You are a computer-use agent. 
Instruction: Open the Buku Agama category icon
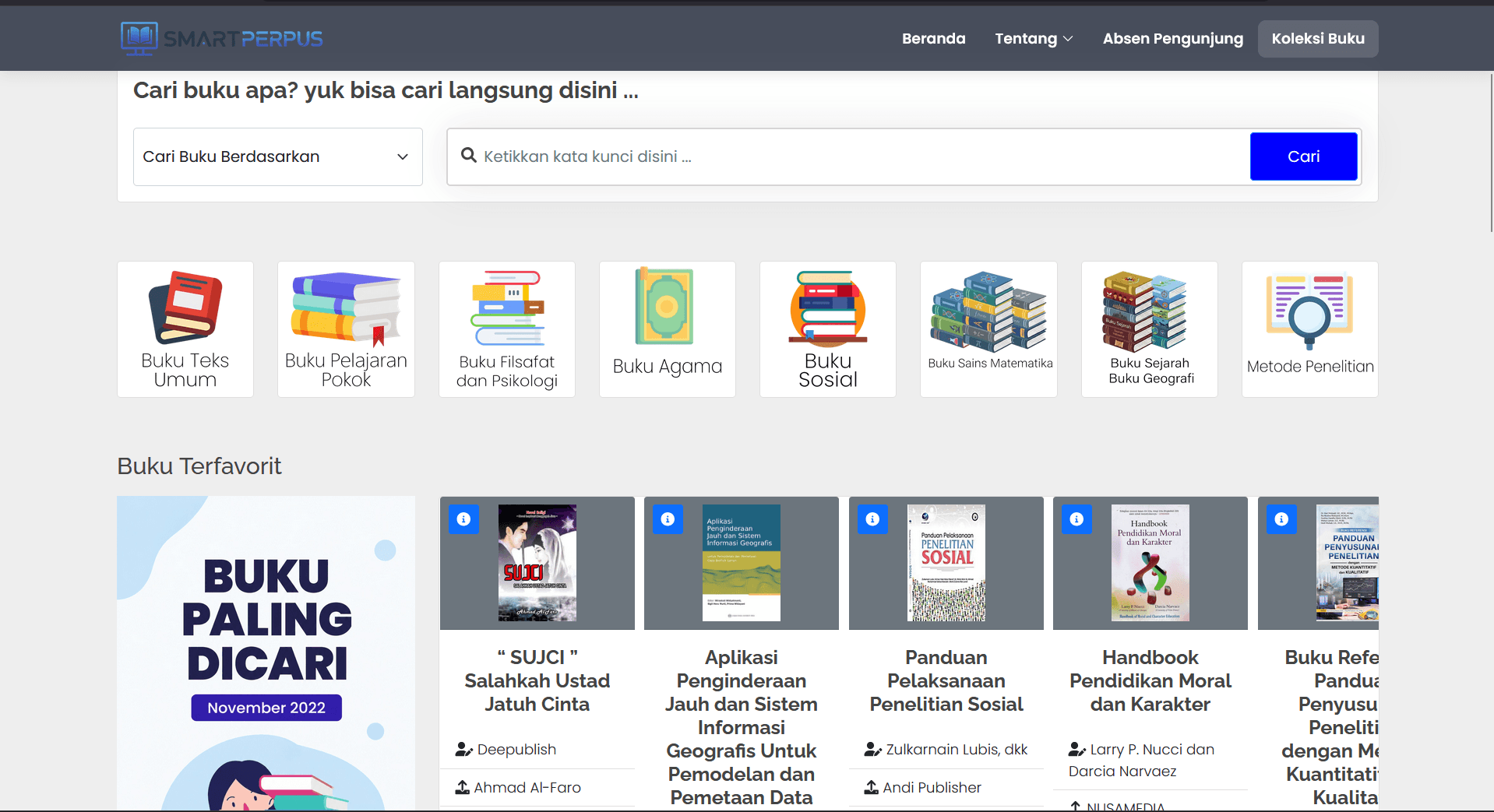point(668,329)
